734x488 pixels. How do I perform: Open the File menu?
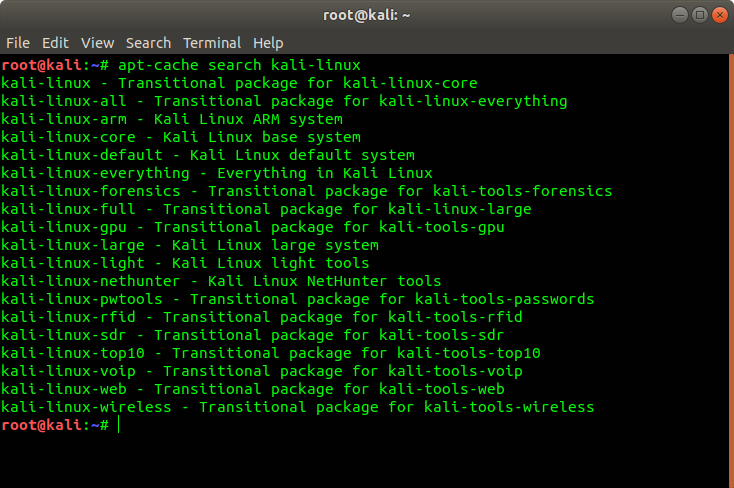18,43
